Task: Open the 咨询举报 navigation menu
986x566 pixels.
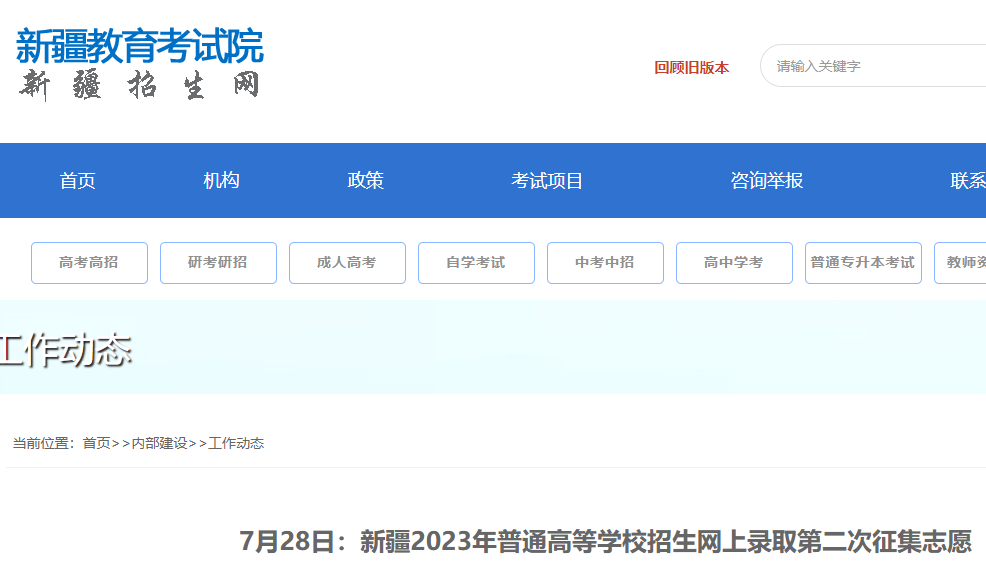Action: 767,180
